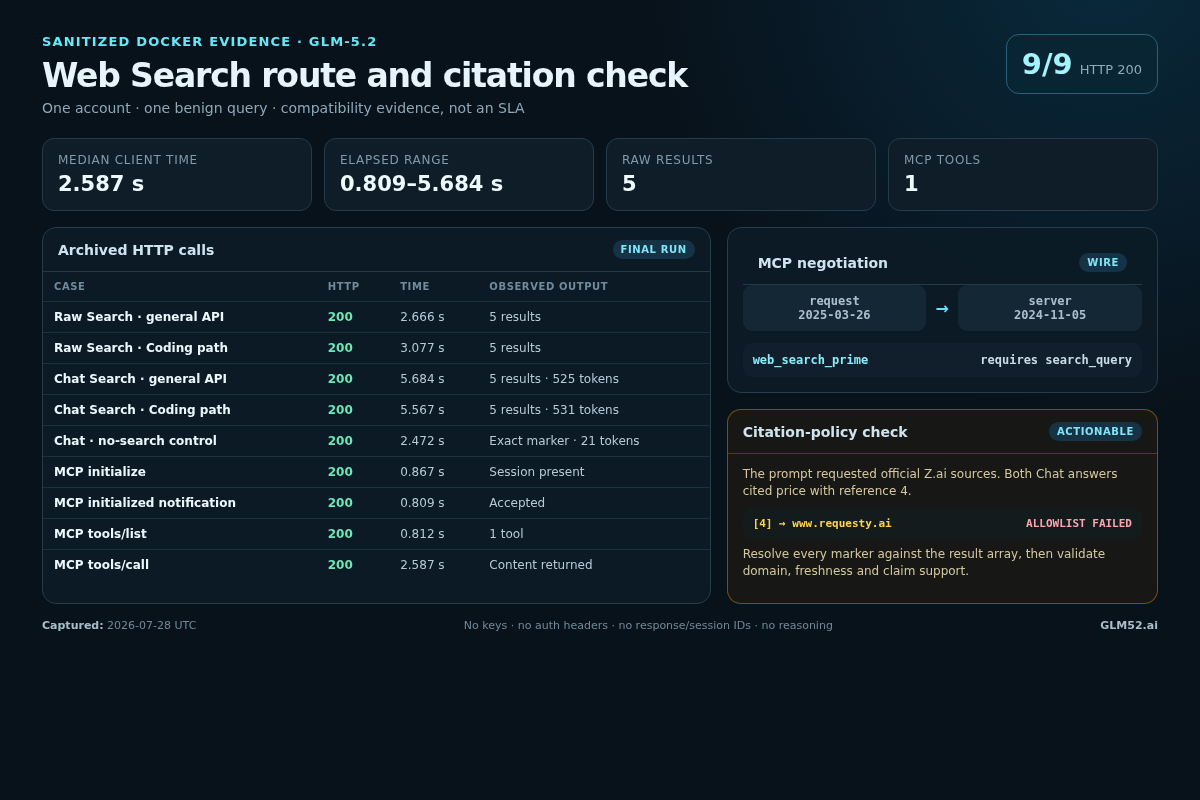1200x800 pixels.
Task: Select the Raw Search · Coding path row
Action: click(x=376, y=348)
